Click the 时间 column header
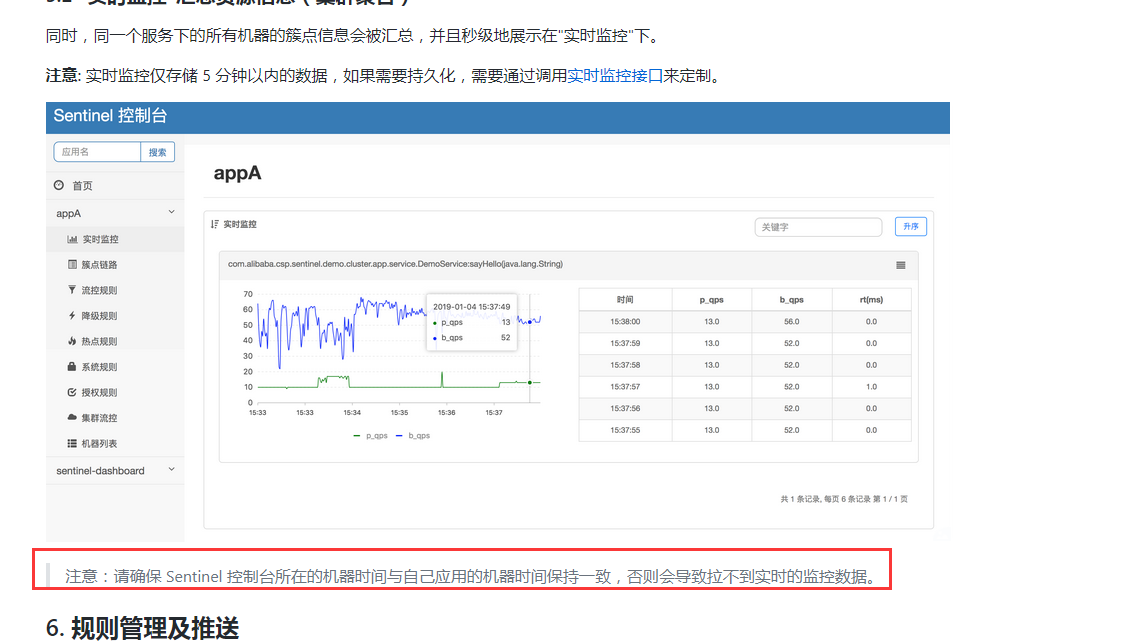Screen dimensions: 1123x641 coord(625,299)
